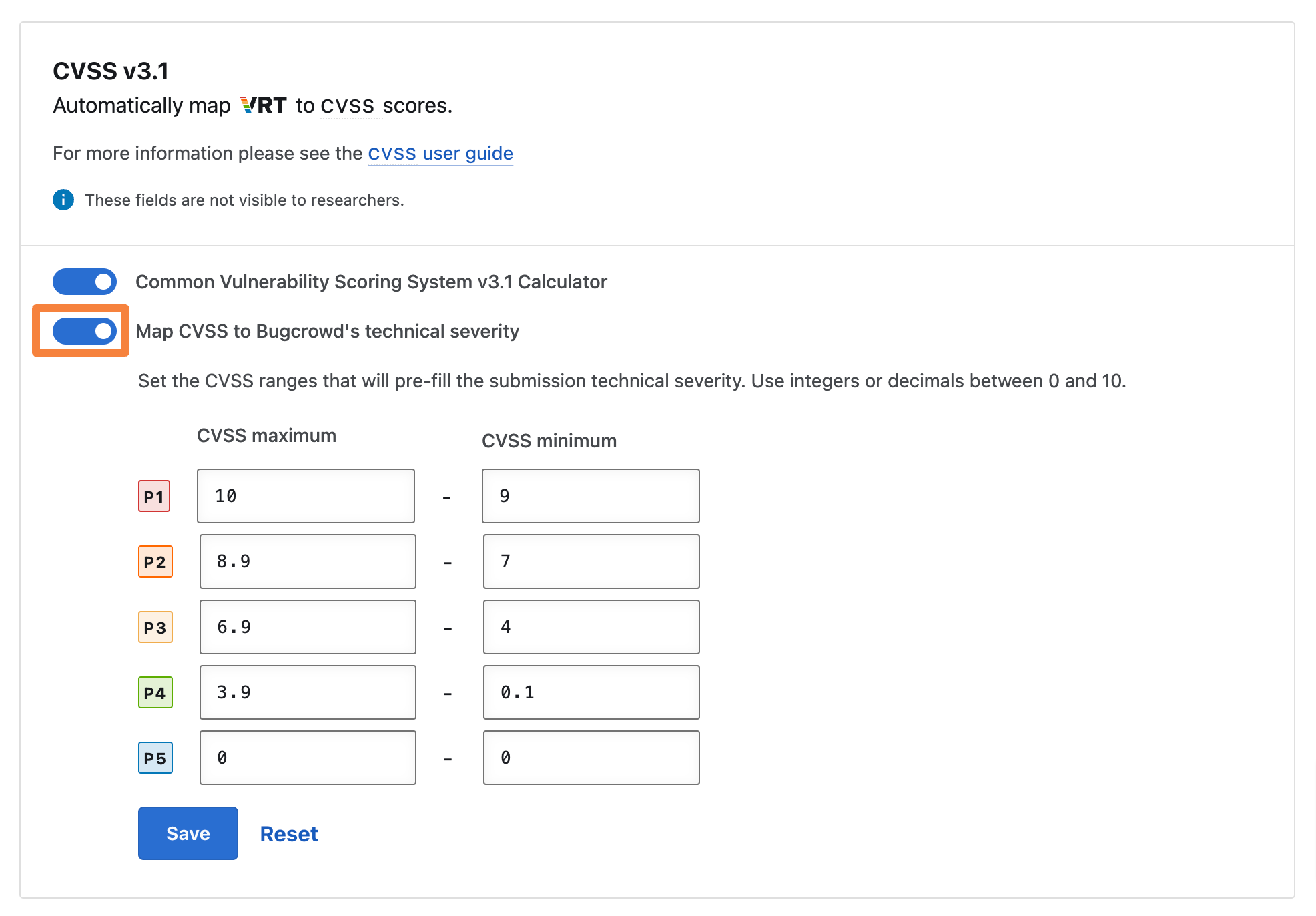
Task: Toggle Map CVSS to Bugcrowd's technical severity
Action: pos(85,331)
